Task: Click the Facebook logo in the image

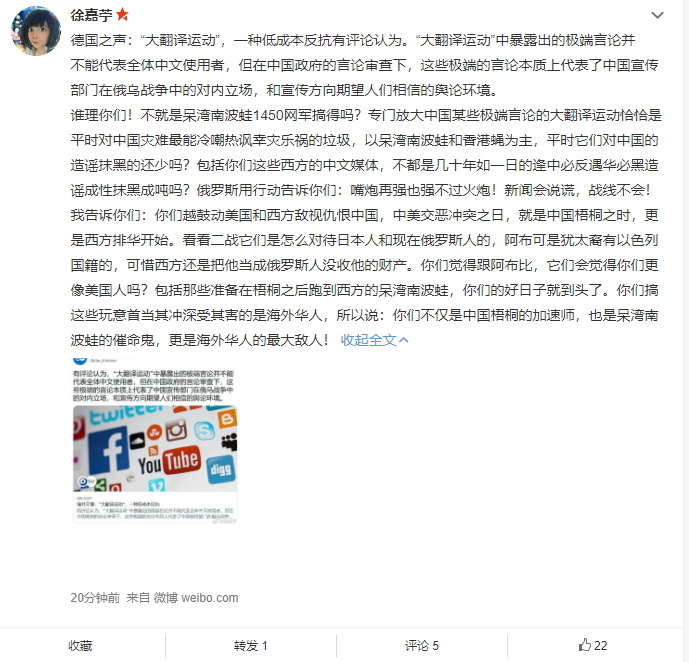Action: click(108, 447)
